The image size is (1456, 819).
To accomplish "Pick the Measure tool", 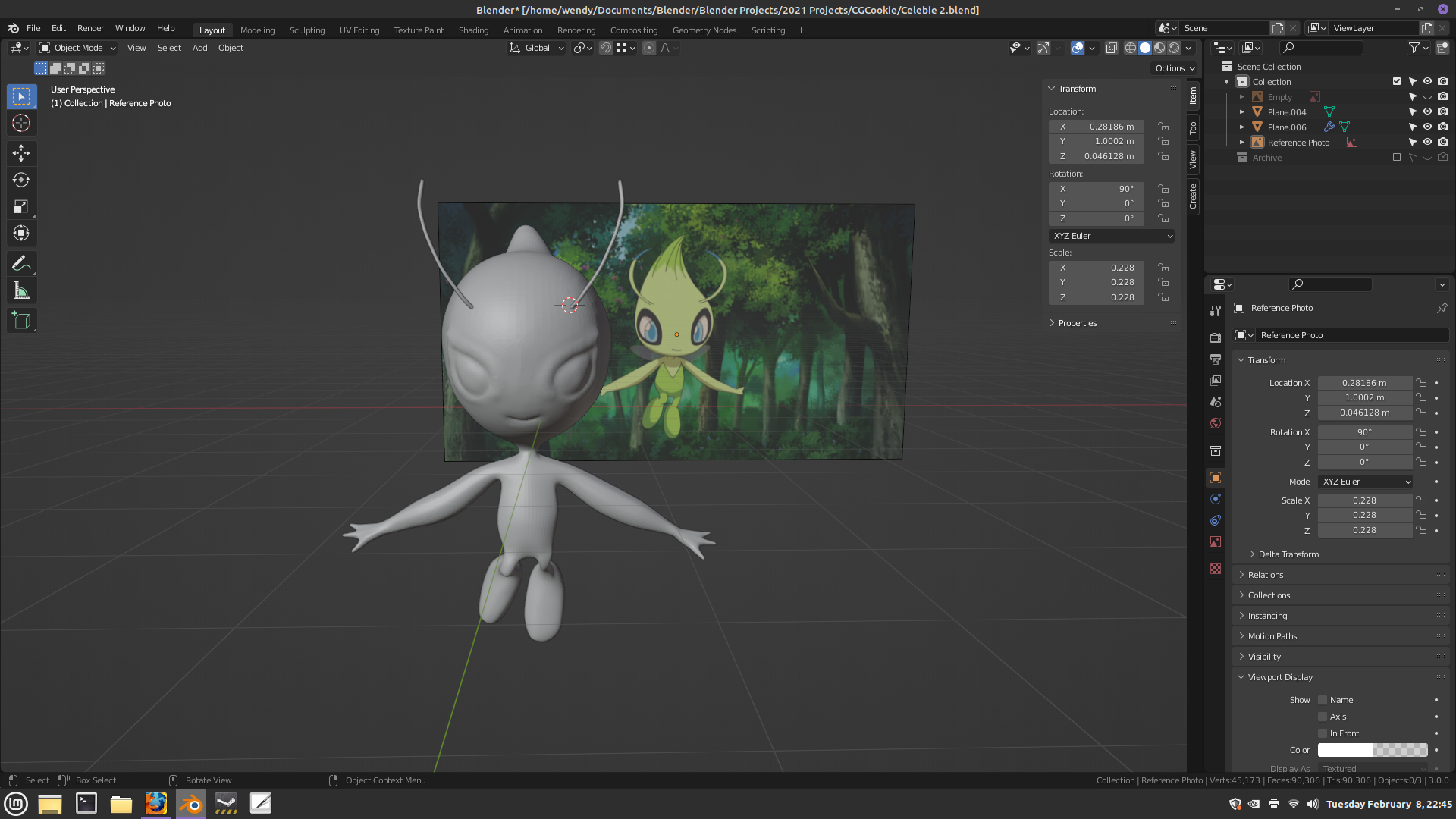I will pyautogui.click(x=21, y=291).
